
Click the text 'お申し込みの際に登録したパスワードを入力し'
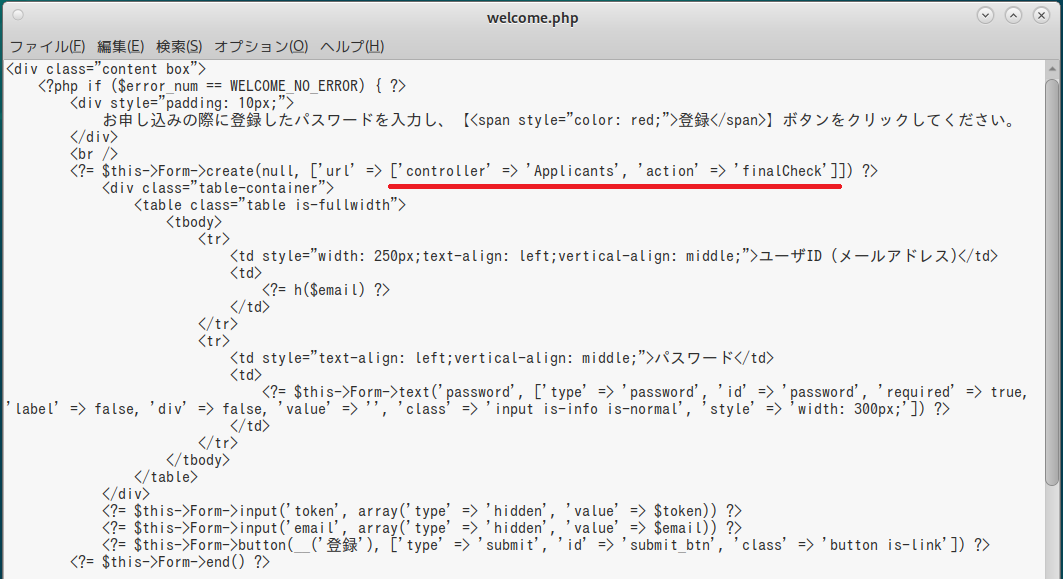[272, 120]
